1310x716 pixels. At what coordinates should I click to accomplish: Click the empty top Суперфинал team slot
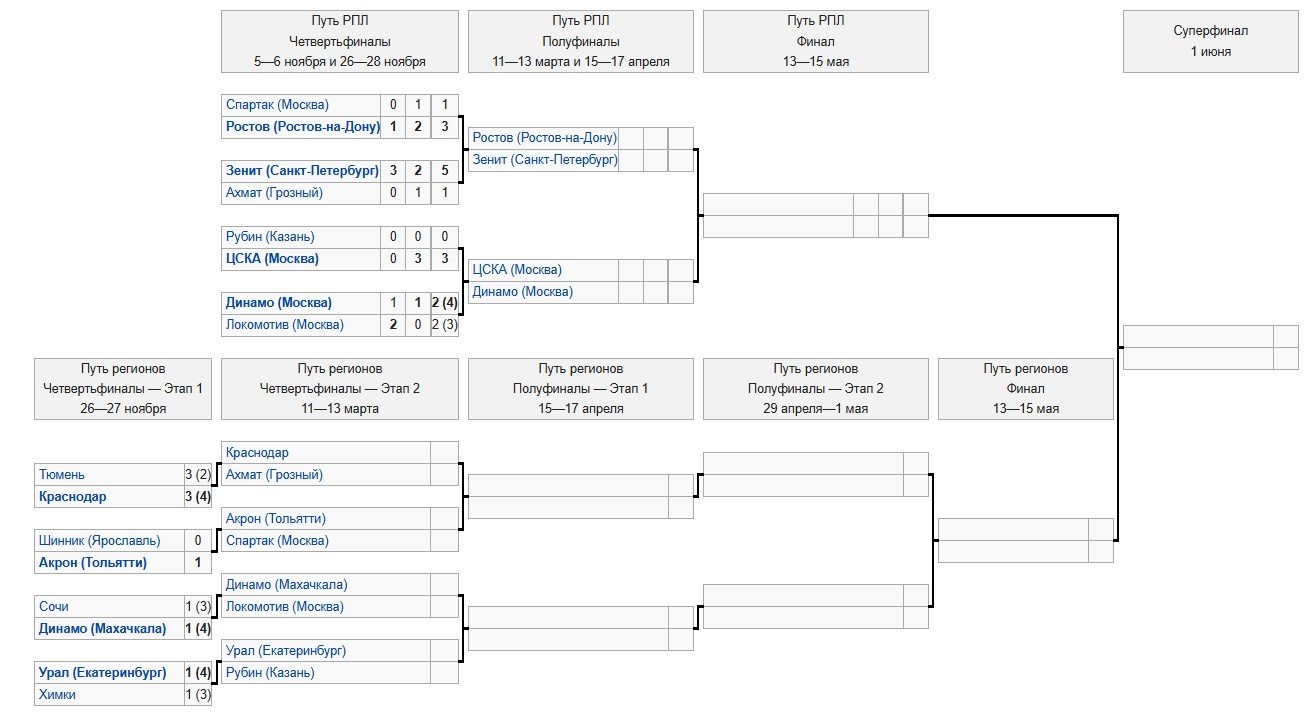tap(1197, 336)
